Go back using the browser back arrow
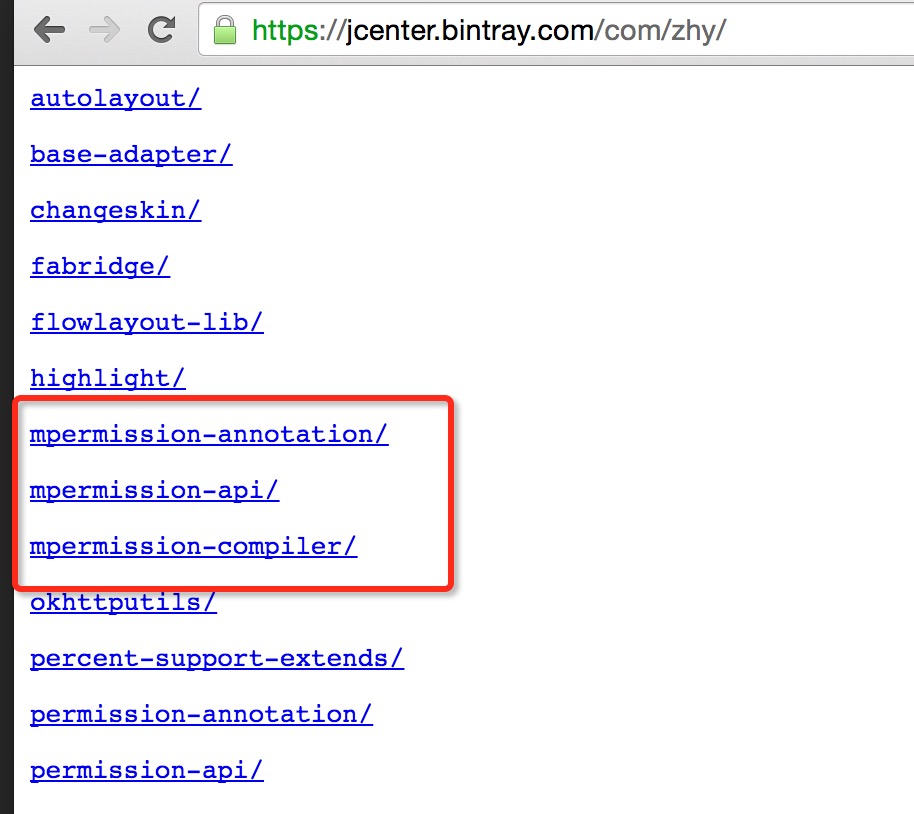Screen dimensions: 914x814 49,30
